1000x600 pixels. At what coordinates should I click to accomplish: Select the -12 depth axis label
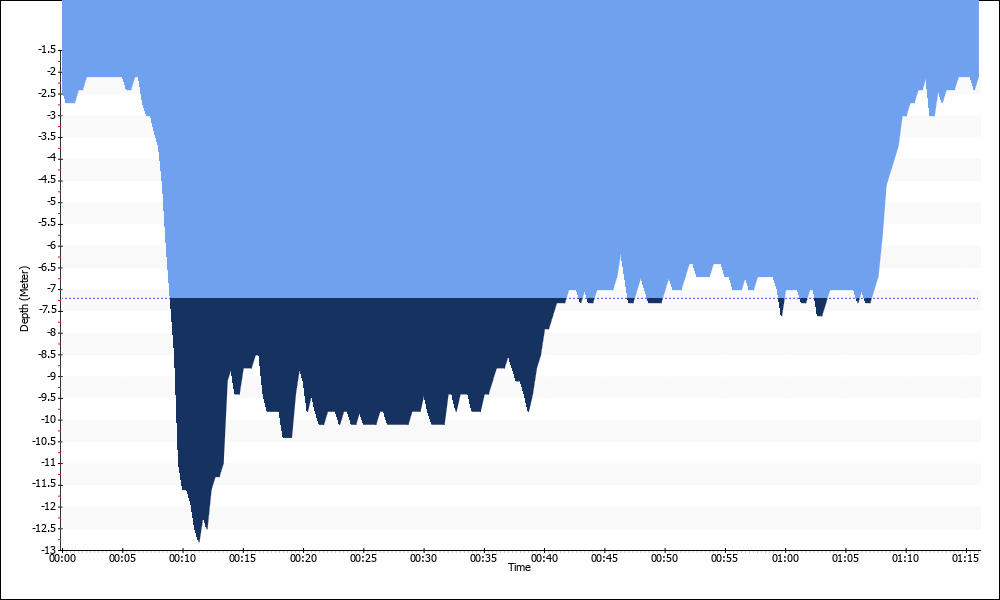tap(48, 506)
